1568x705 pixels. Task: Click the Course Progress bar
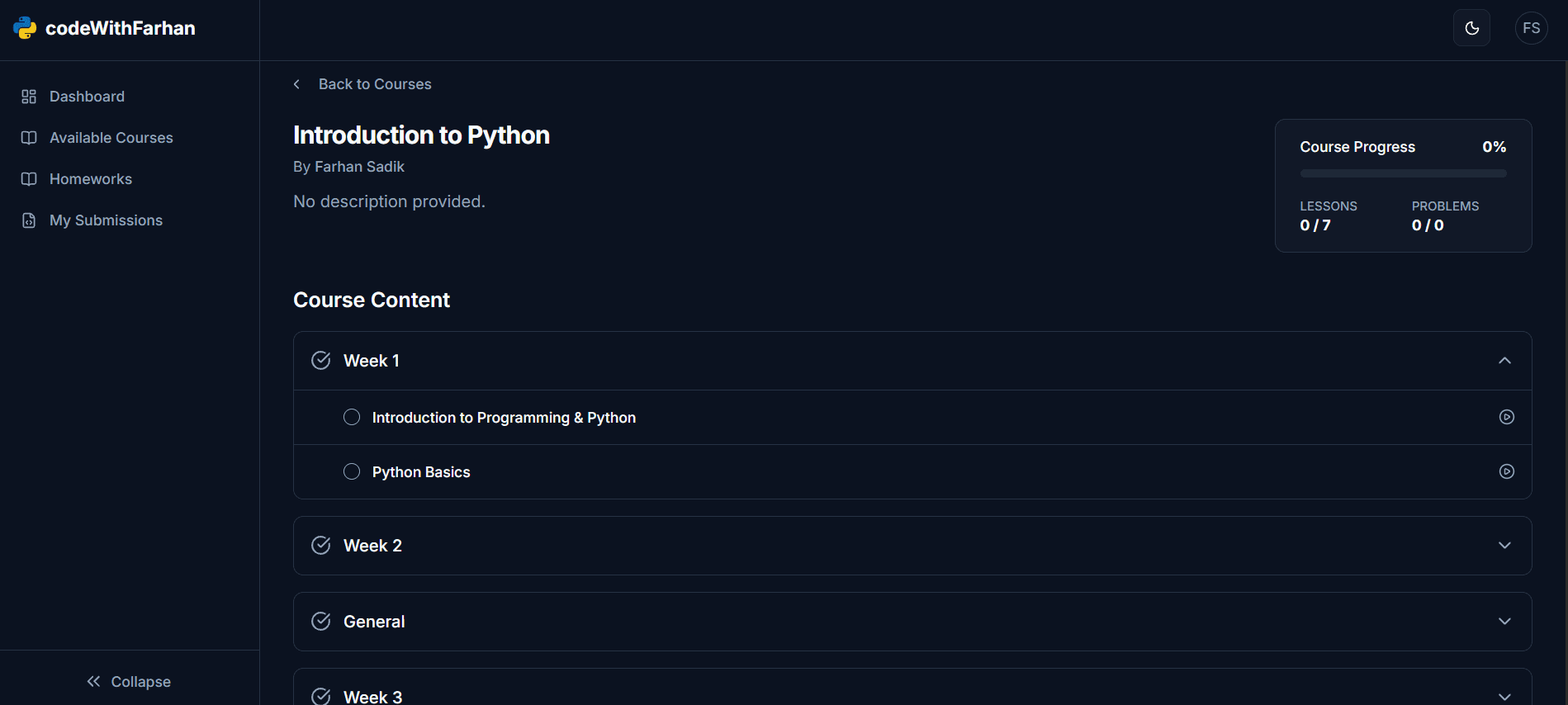(x=1403, y=173)
